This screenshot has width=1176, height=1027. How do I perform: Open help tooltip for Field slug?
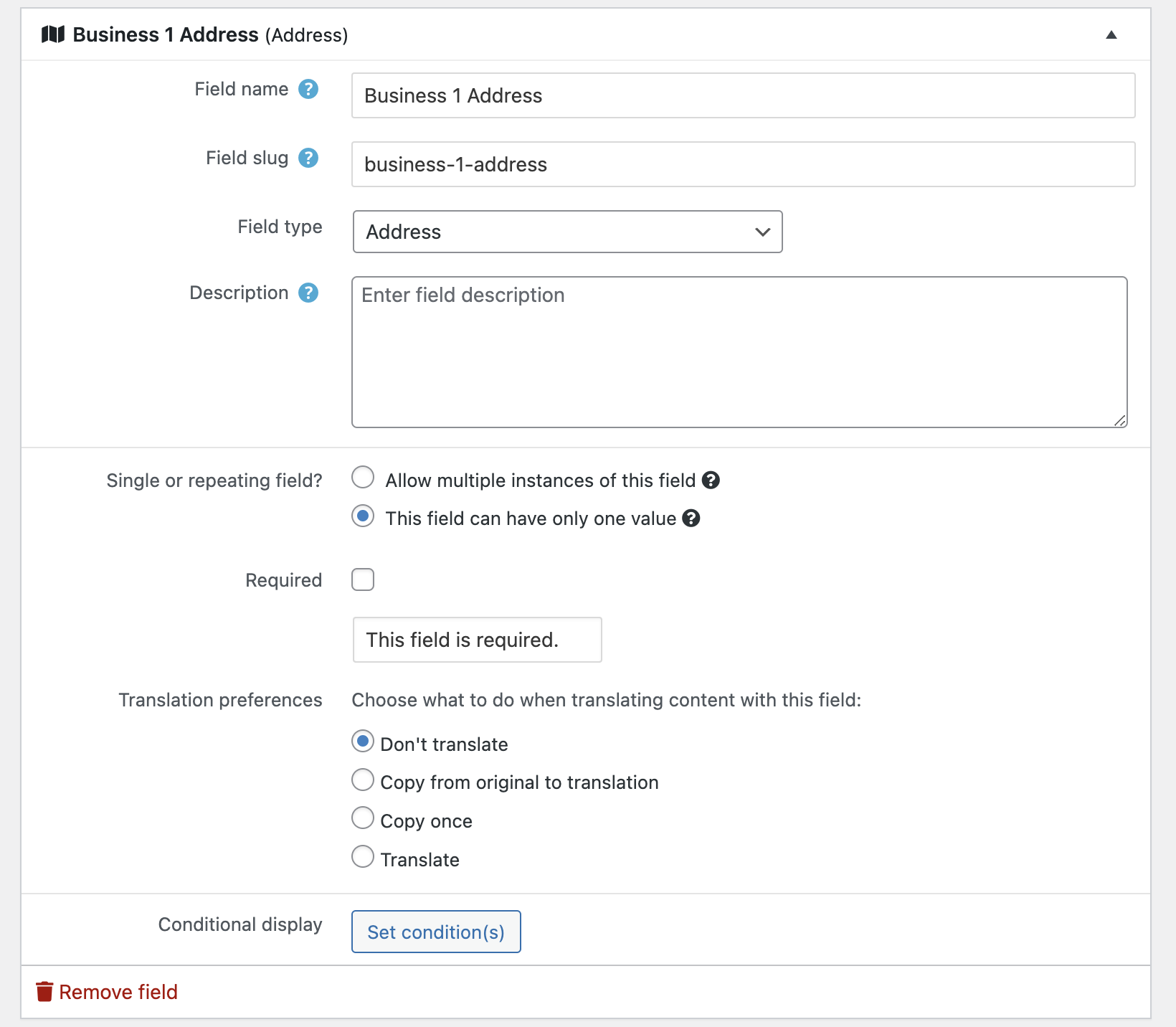point(308,158)
